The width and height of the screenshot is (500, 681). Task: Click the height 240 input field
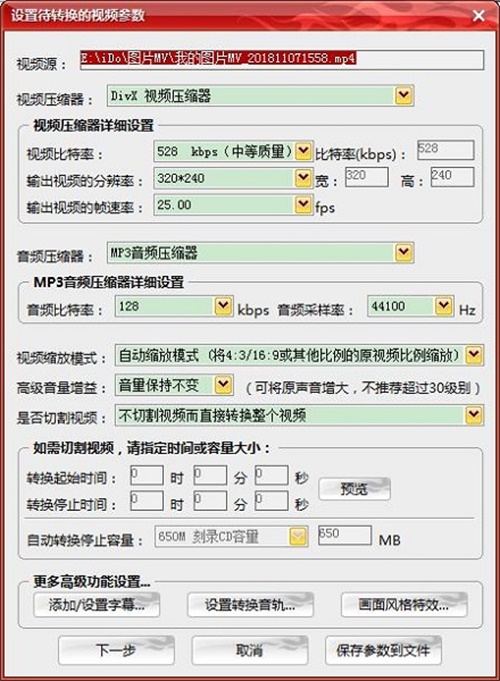452,177
